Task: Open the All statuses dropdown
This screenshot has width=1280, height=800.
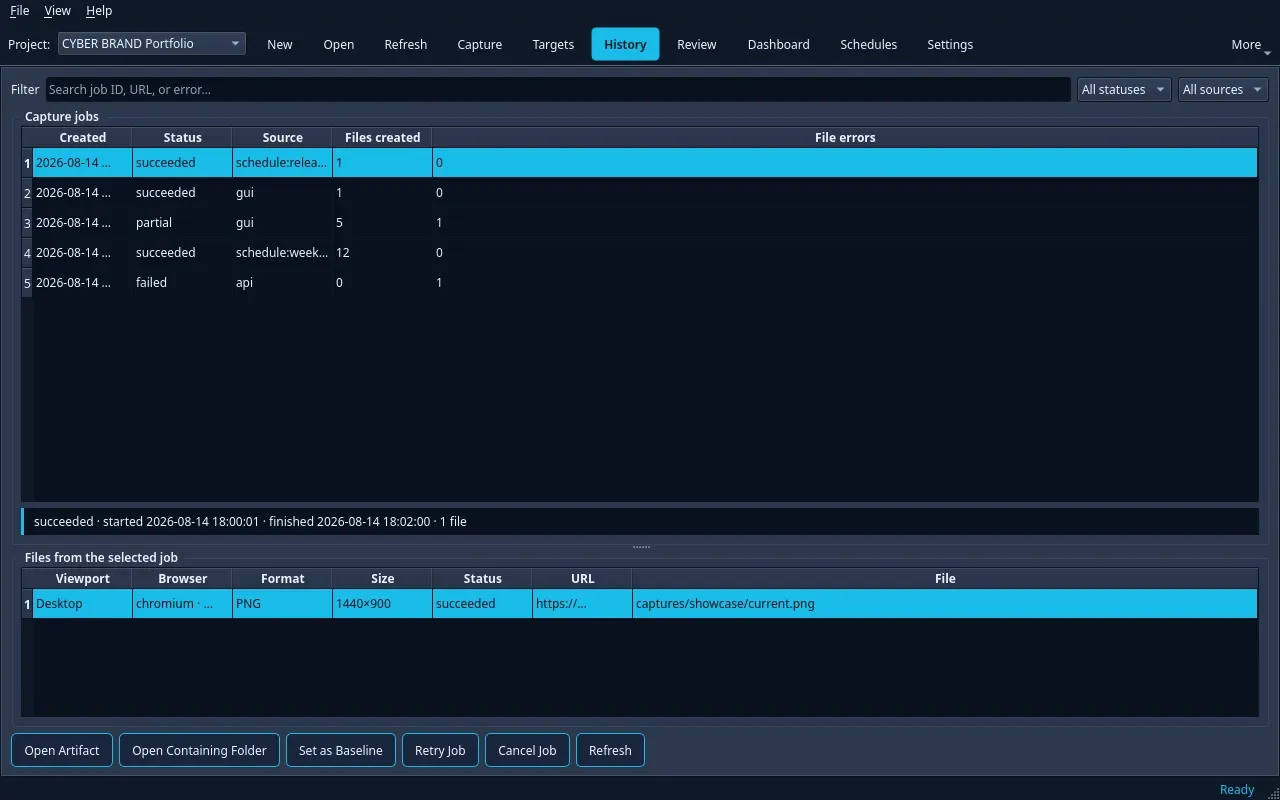Action: pyautogui.click(x=1124, y=89)
